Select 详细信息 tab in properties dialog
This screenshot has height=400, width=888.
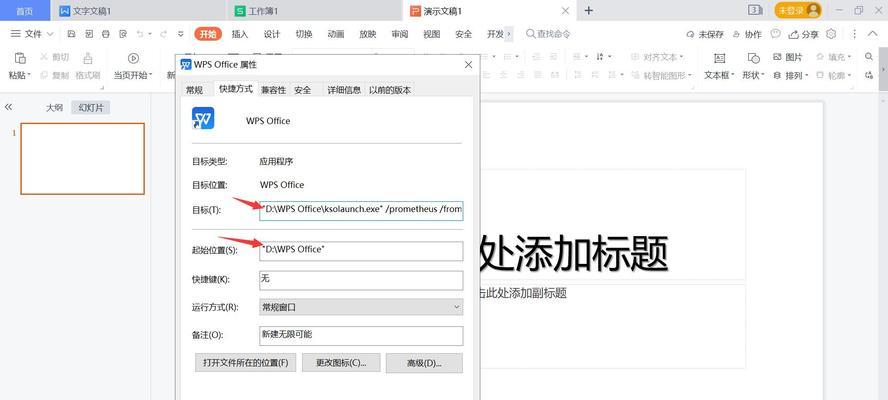pos(344,90)
